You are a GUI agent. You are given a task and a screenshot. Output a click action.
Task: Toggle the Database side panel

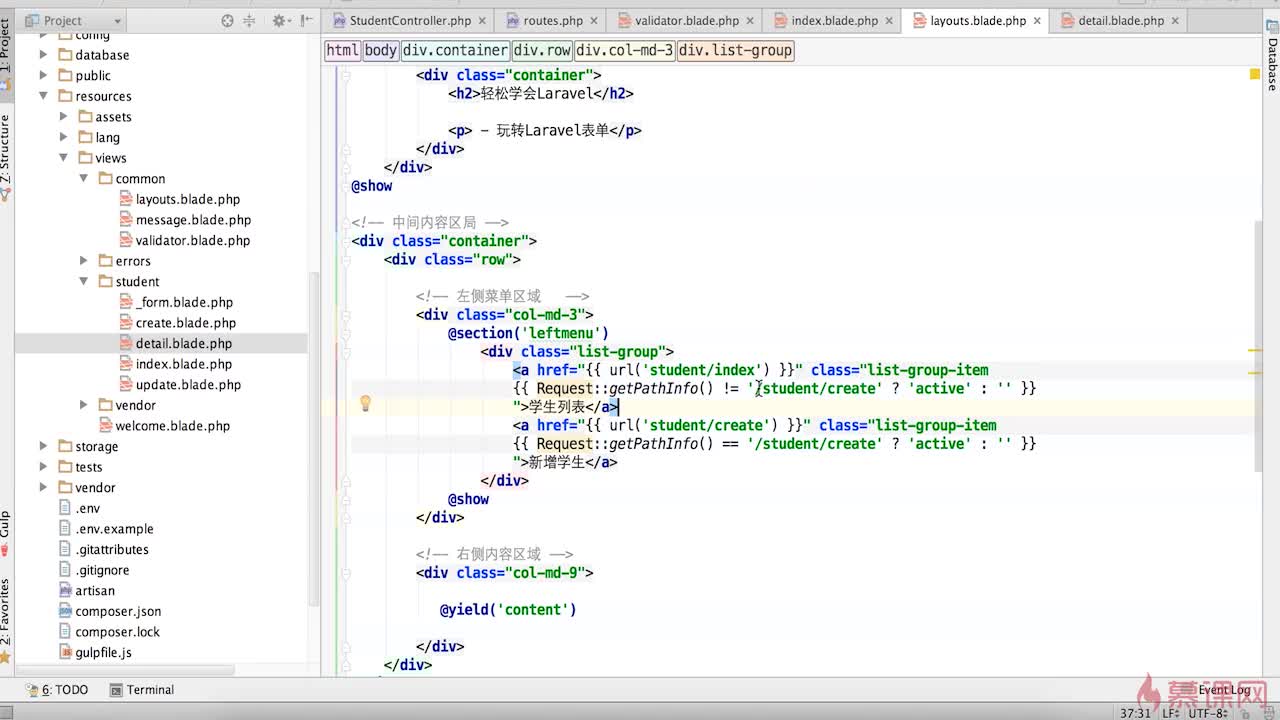click(1272, 63)
